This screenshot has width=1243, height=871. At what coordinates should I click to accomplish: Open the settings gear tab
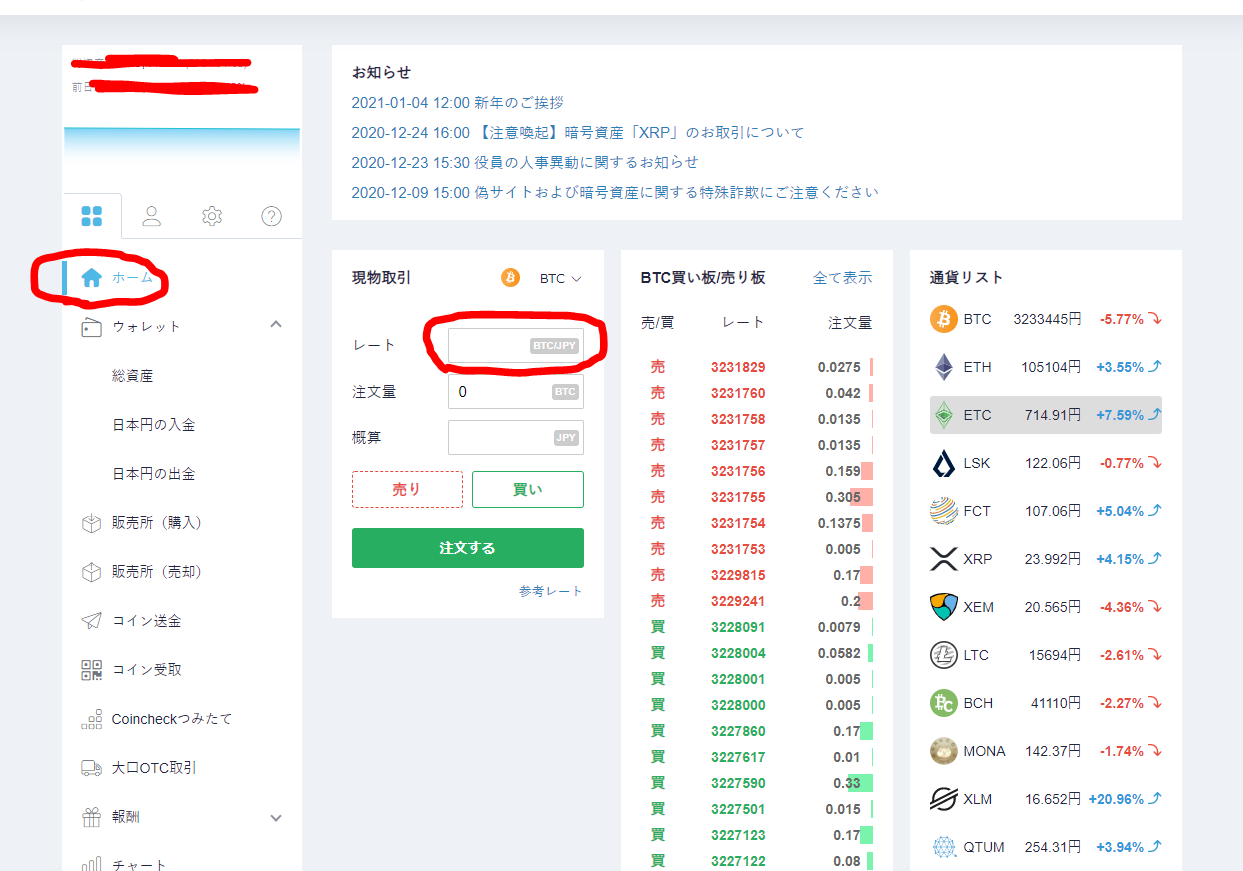click(x=211, y=215)
